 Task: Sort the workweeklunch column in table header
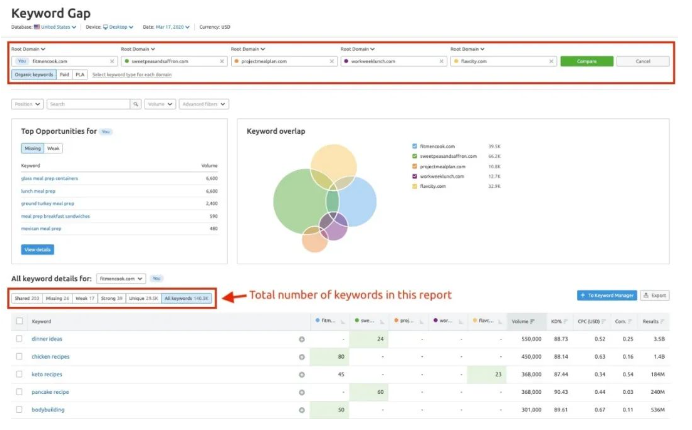point(461,322)
